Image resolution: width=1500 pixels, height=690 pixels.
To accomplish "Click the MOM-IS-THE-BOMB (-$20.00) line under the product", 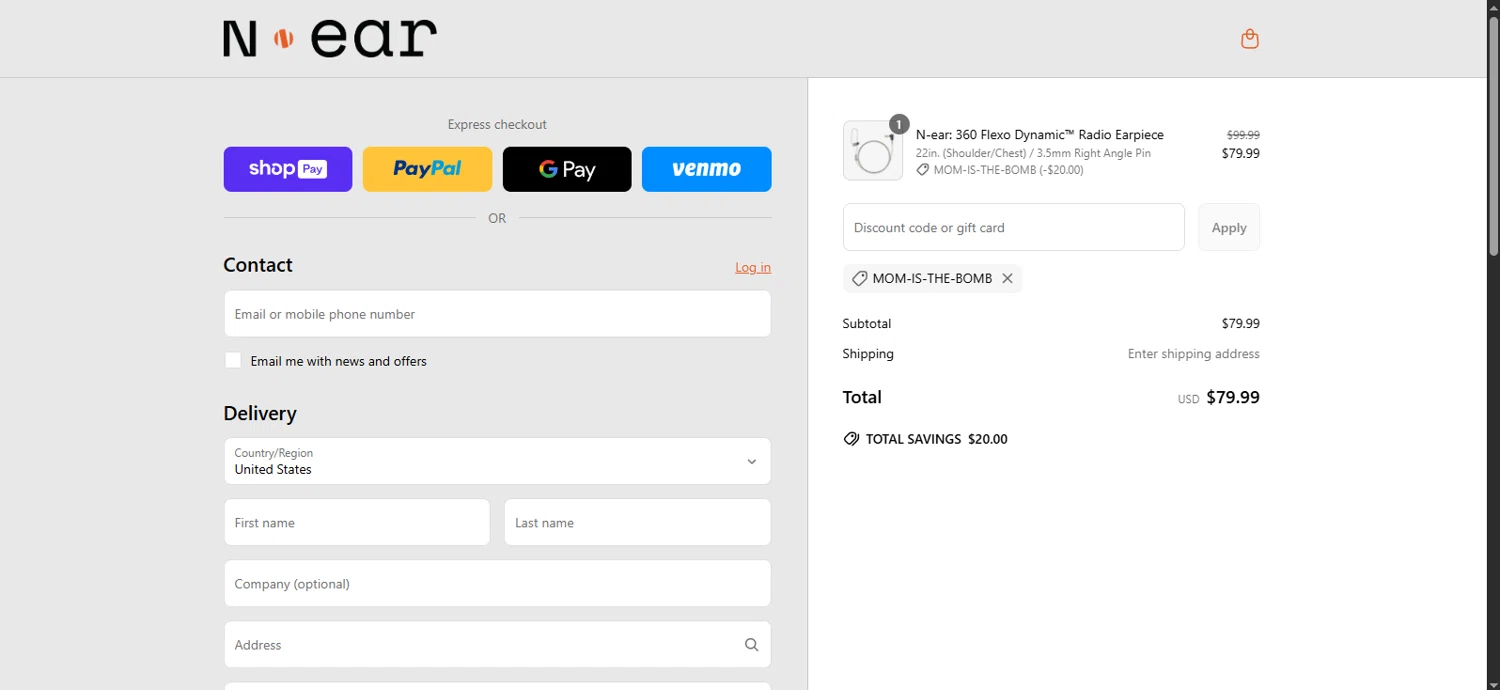I will pos(1000,170).
